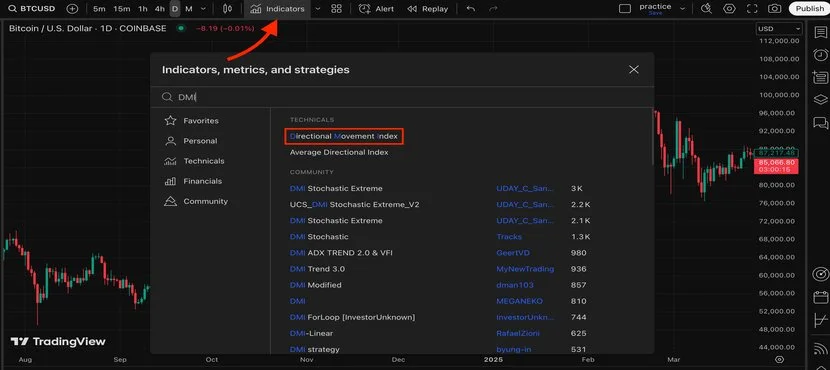Screen dimensions: 830x370
Task: Click the Publish button
Action: click(809, 8)
